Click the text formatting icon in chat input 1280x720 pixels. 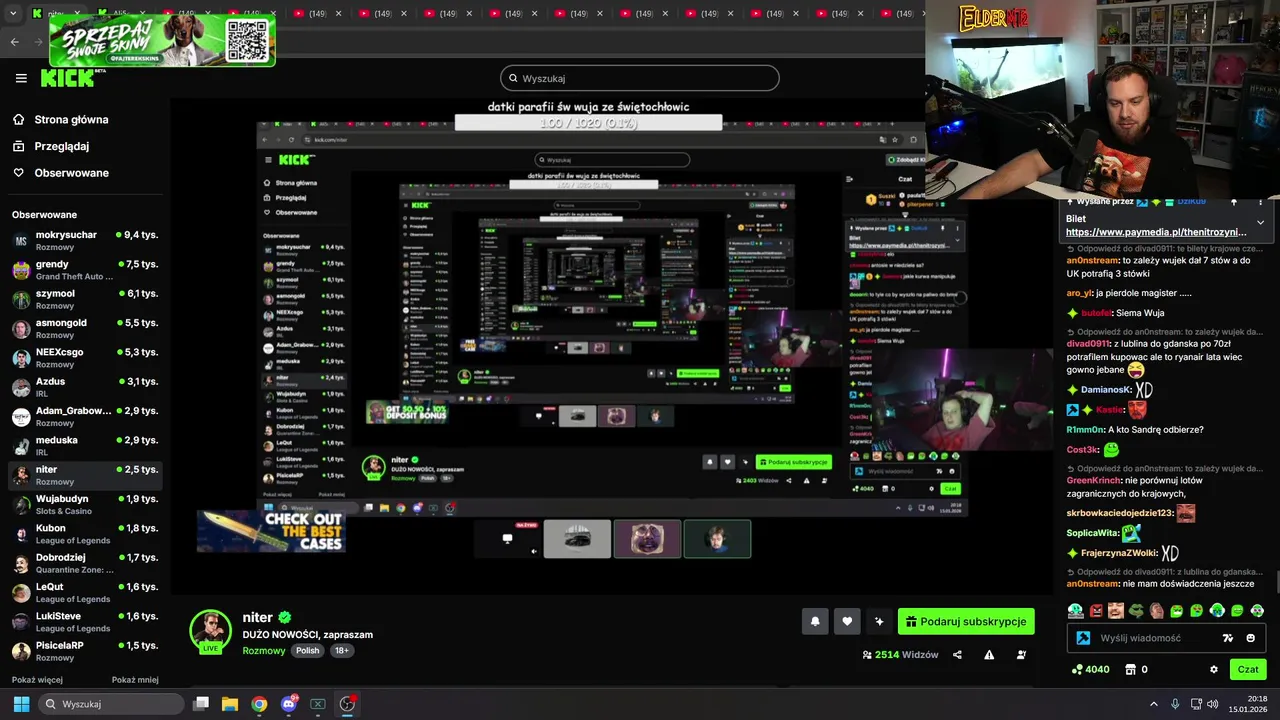pos(1228,638)
